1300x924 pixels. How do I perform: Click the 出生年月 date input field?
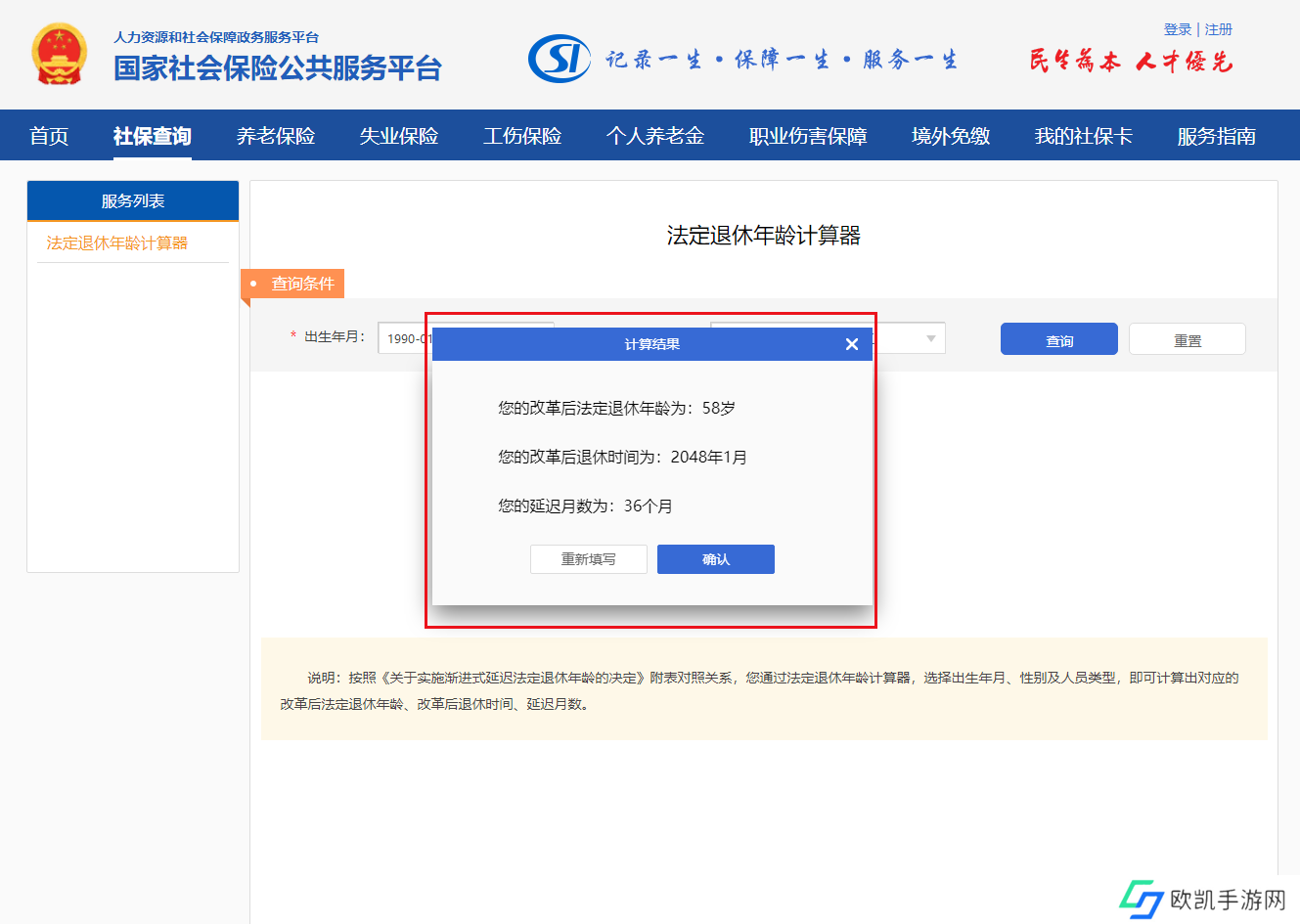pyautogui.click(x=403, y=338)
